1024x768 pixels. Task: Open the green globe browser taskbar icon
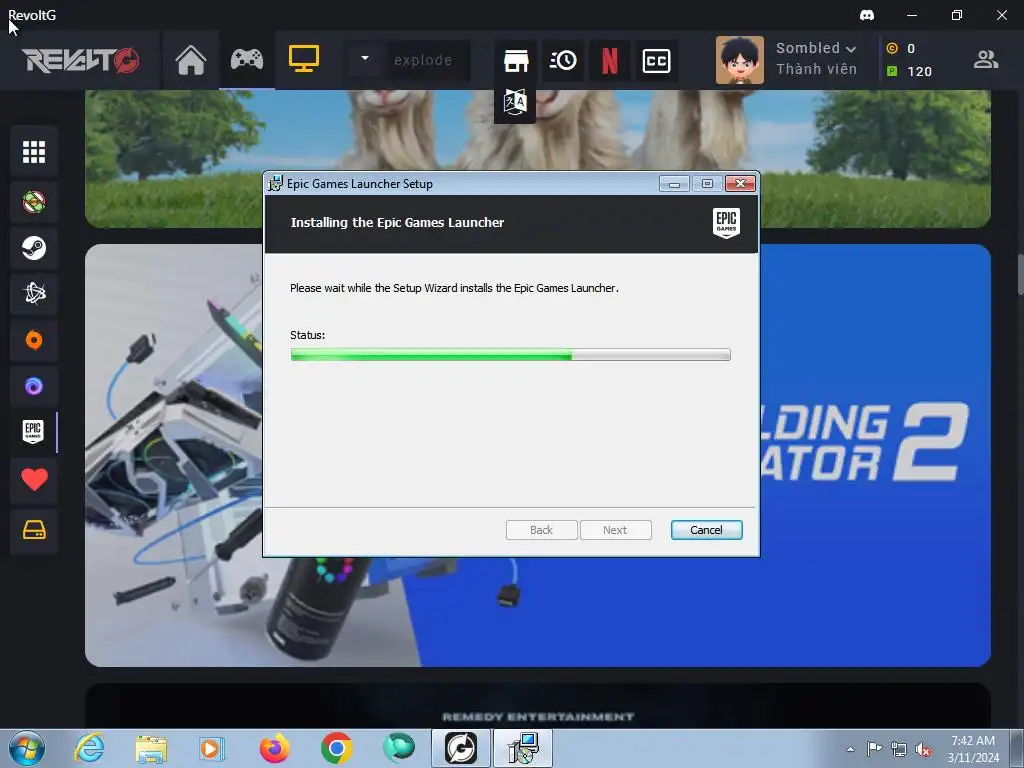coord(398,748)
